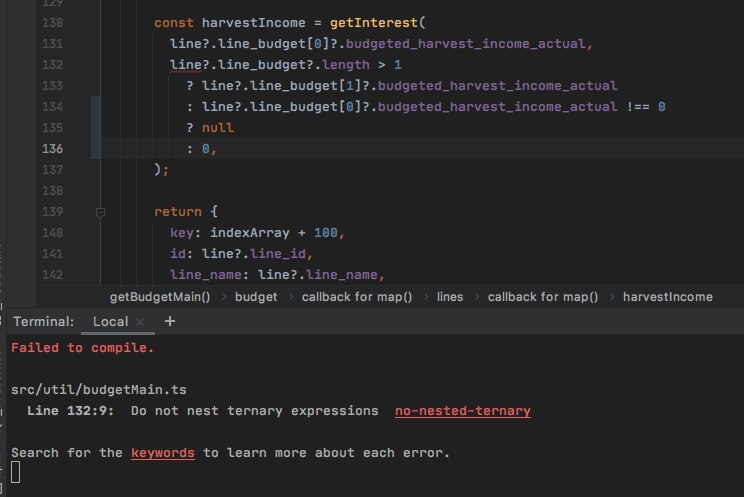
Task: Click the Failed to compile message
Action: (x=83, y=348)
